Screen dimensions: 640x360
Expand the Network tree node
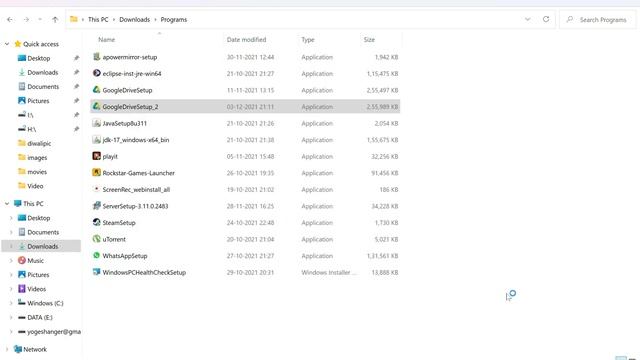click(7, 349)
